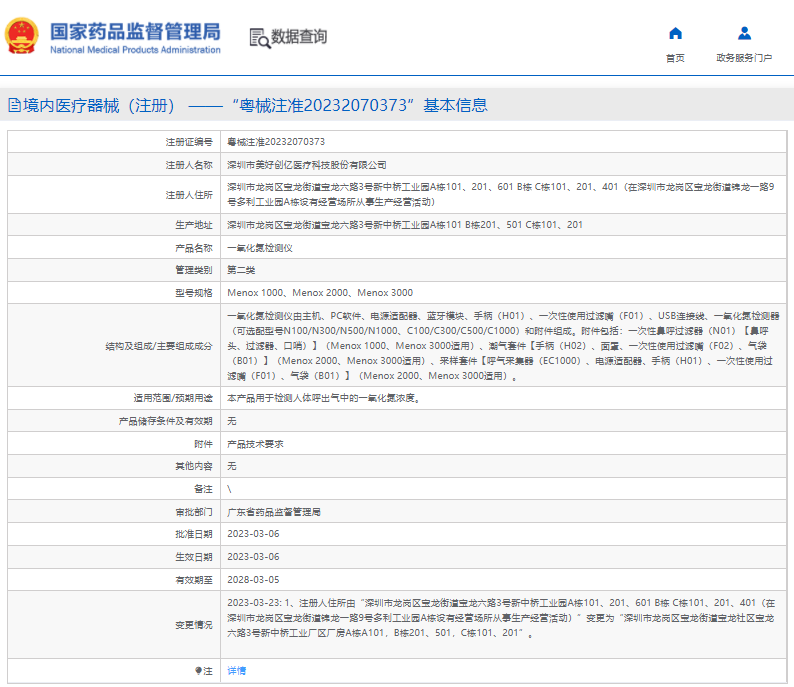The width and height of the screenshot is (794, 687).
Task: Select the 2023-03-23 change record text
Action: pos(501,618)
